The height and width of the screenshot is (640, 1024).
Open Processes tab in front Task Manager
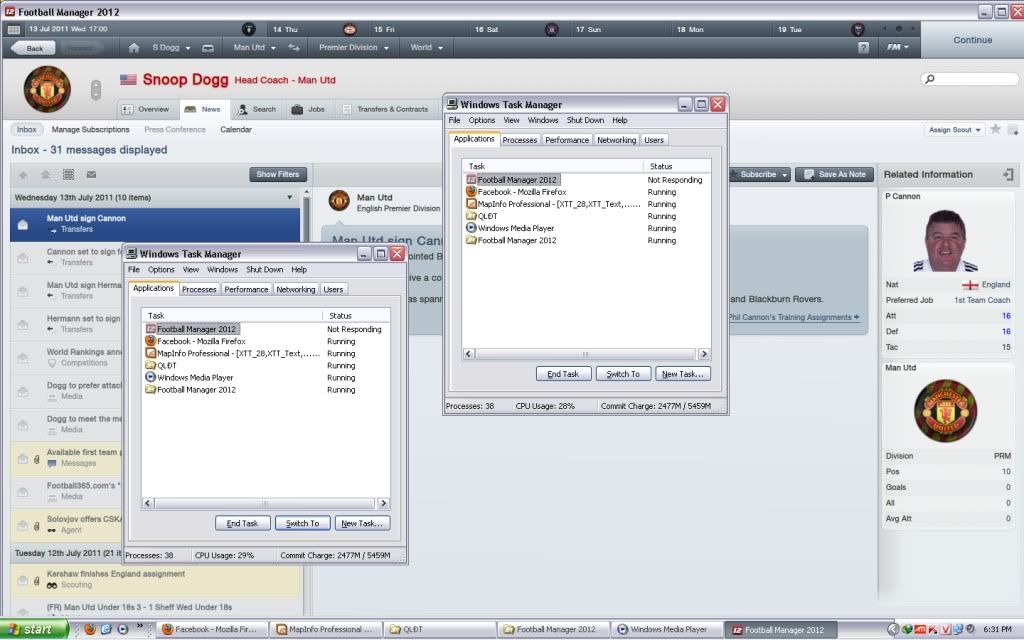[199, 289]
